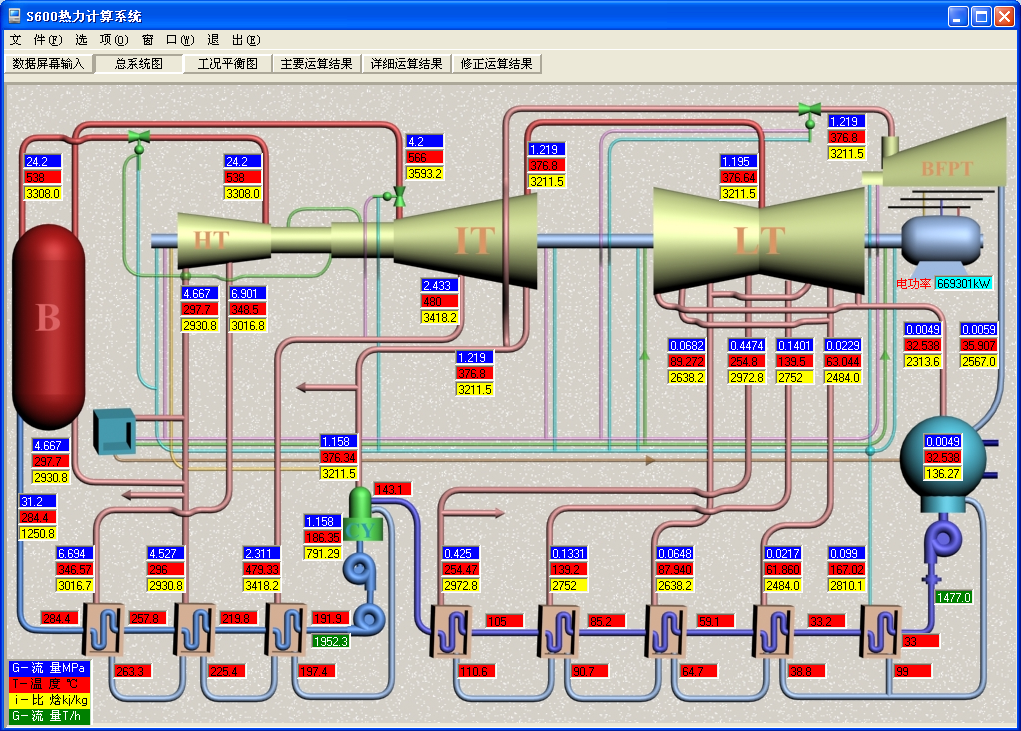The height and width of the screenshot is (731, 1021).
Task: Click the 电功率 669301kW value field
Action: 963,283
